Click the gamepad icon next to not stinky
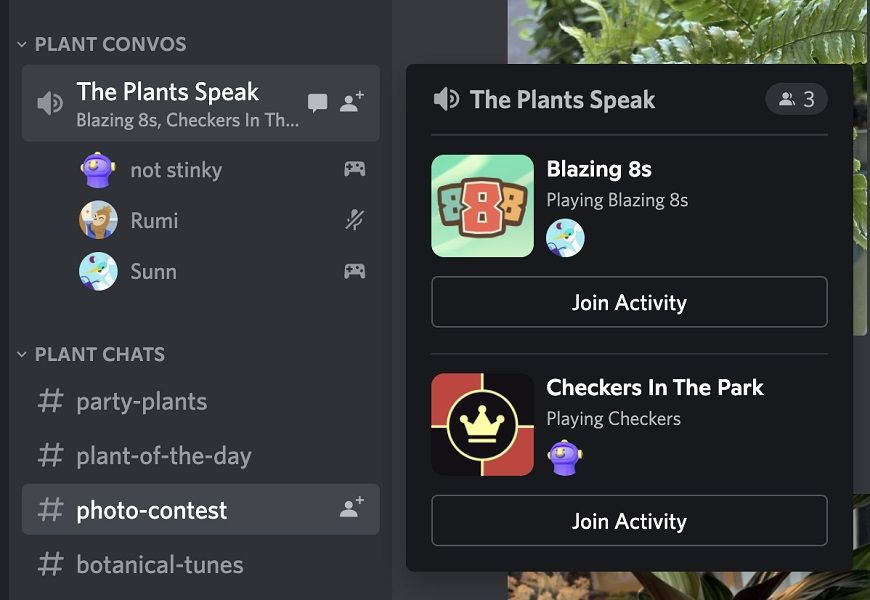Image resolution: width=870 pixels, height=600 pixels. pyautogui.click(x=355, y=169)
